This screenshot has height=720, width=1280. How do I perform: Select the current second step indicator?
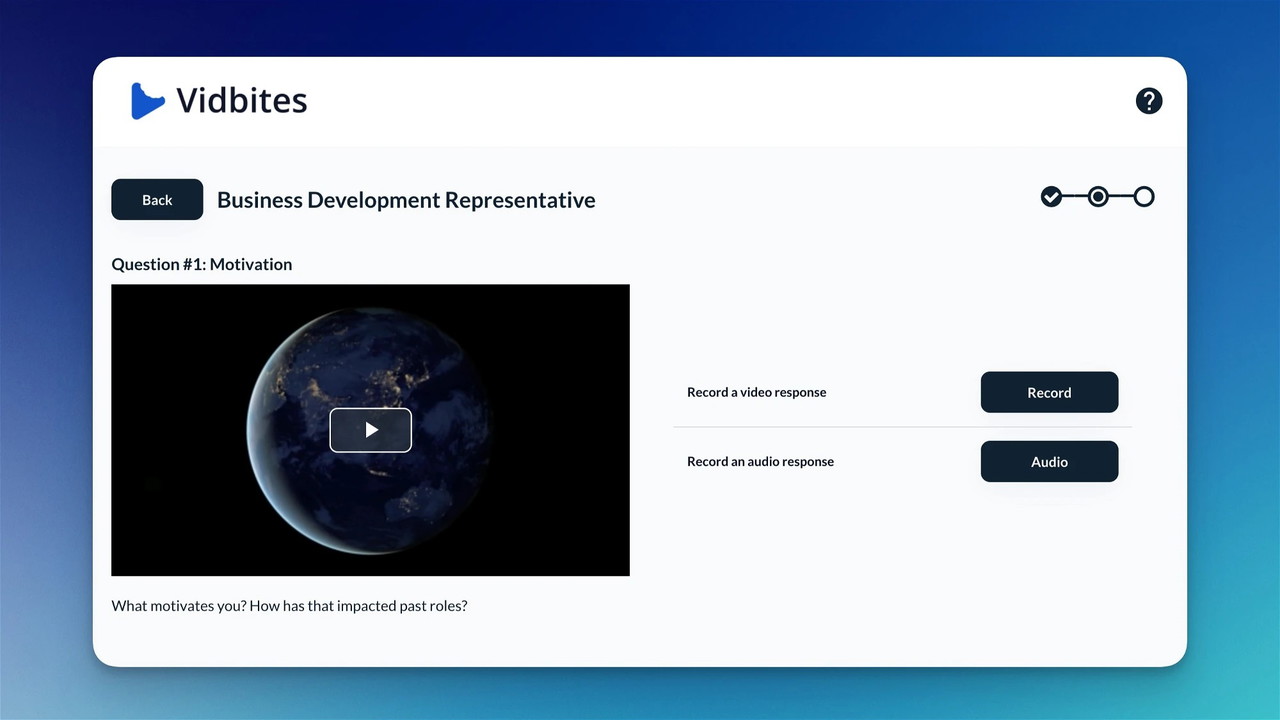[1098, 197]
